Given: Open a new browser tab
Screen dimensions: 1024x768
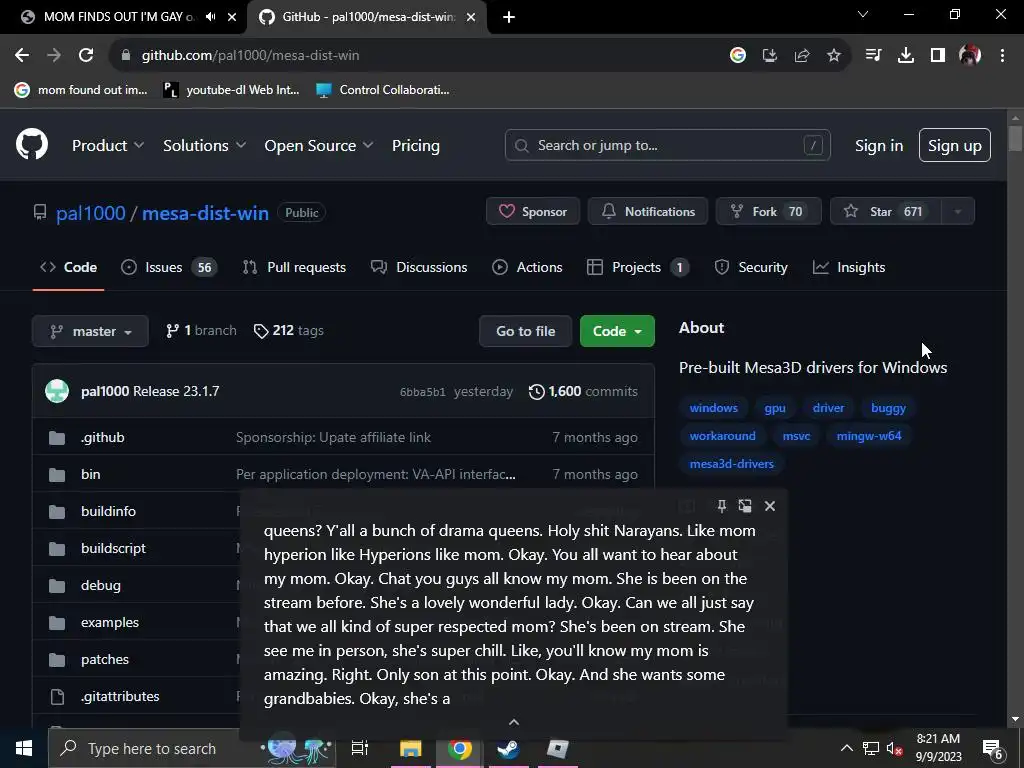Looking at the screenshot, I should pos(509,17).
